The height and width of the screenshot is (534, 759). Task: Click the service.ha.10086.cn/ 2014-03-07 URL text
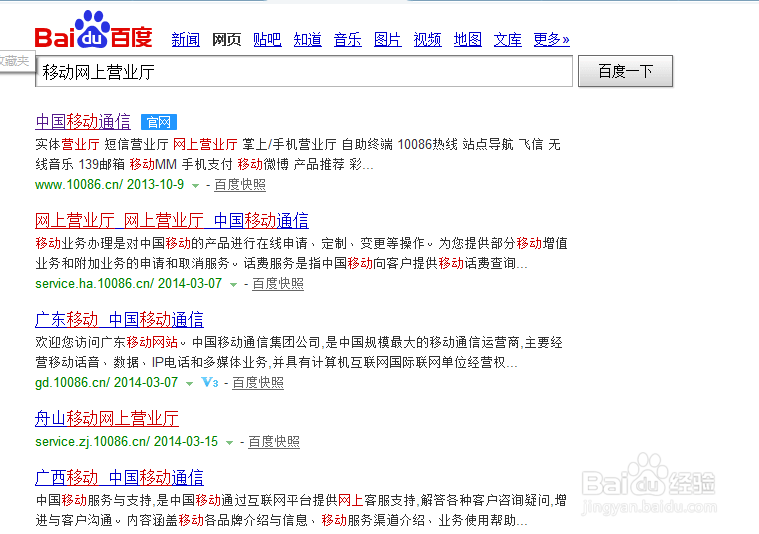tap(129, 283)
